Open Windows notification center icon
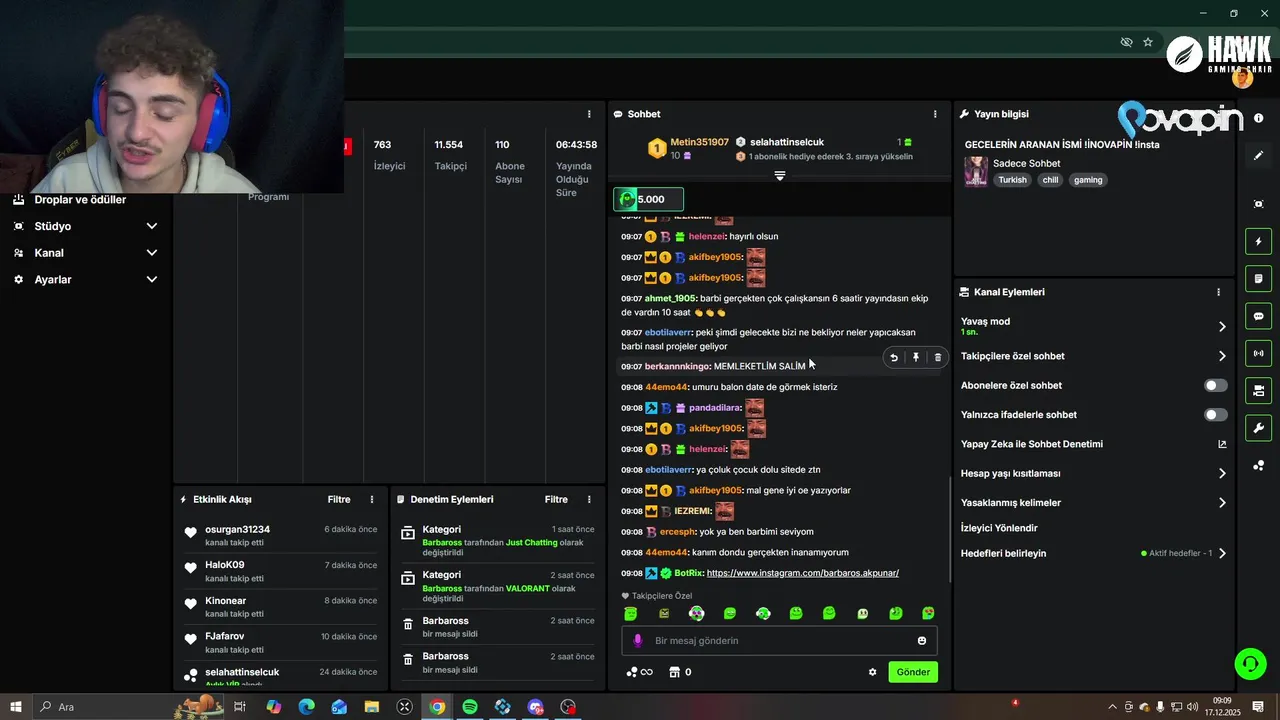Viewport: 1280px width, 720px height. [x=1258, y=707]
